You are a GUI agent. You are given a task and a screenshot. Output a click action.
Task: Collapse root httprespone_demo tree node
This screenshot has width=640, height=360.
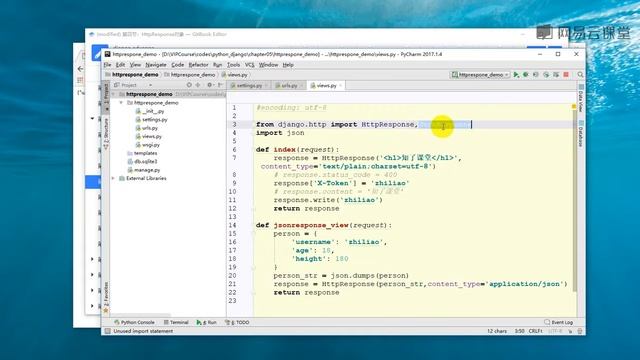(x=113, y=94)
